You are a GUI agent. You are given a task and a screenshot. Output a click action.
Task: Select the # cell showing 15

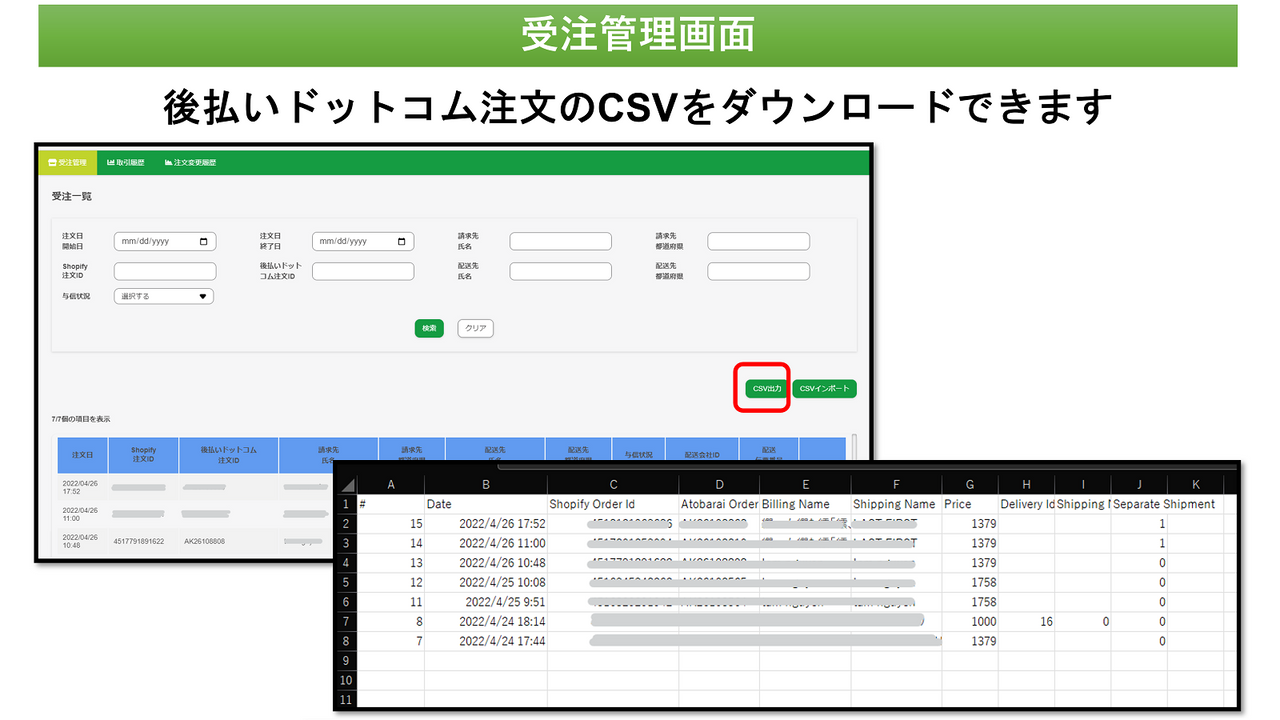tap(391, 524)
